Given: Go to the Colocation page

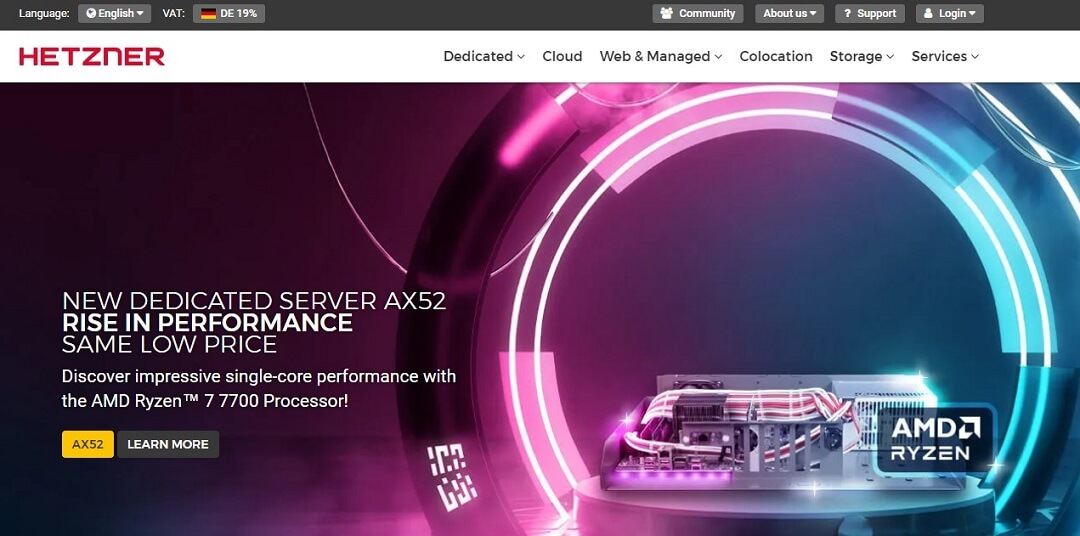Looking at the screenshot, I should [x=776, y=56].
